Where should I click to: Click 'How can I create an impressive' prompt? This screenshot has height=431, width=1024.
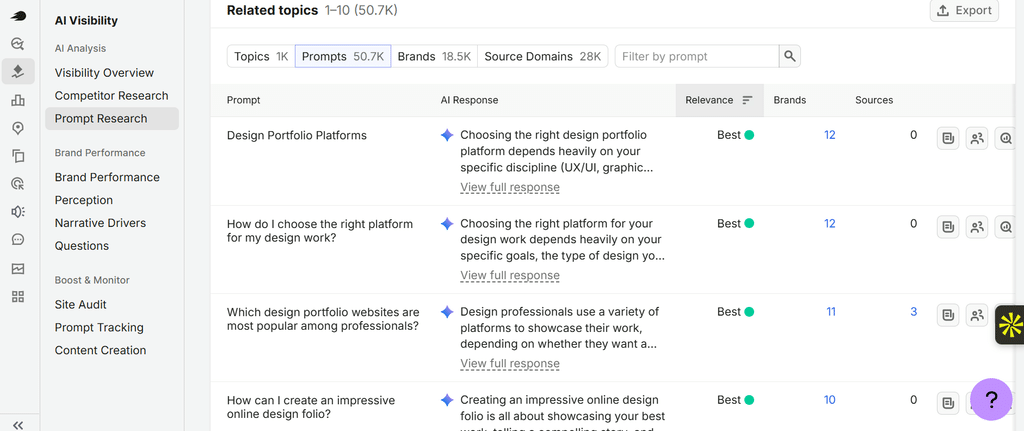[x=311, y=407]
